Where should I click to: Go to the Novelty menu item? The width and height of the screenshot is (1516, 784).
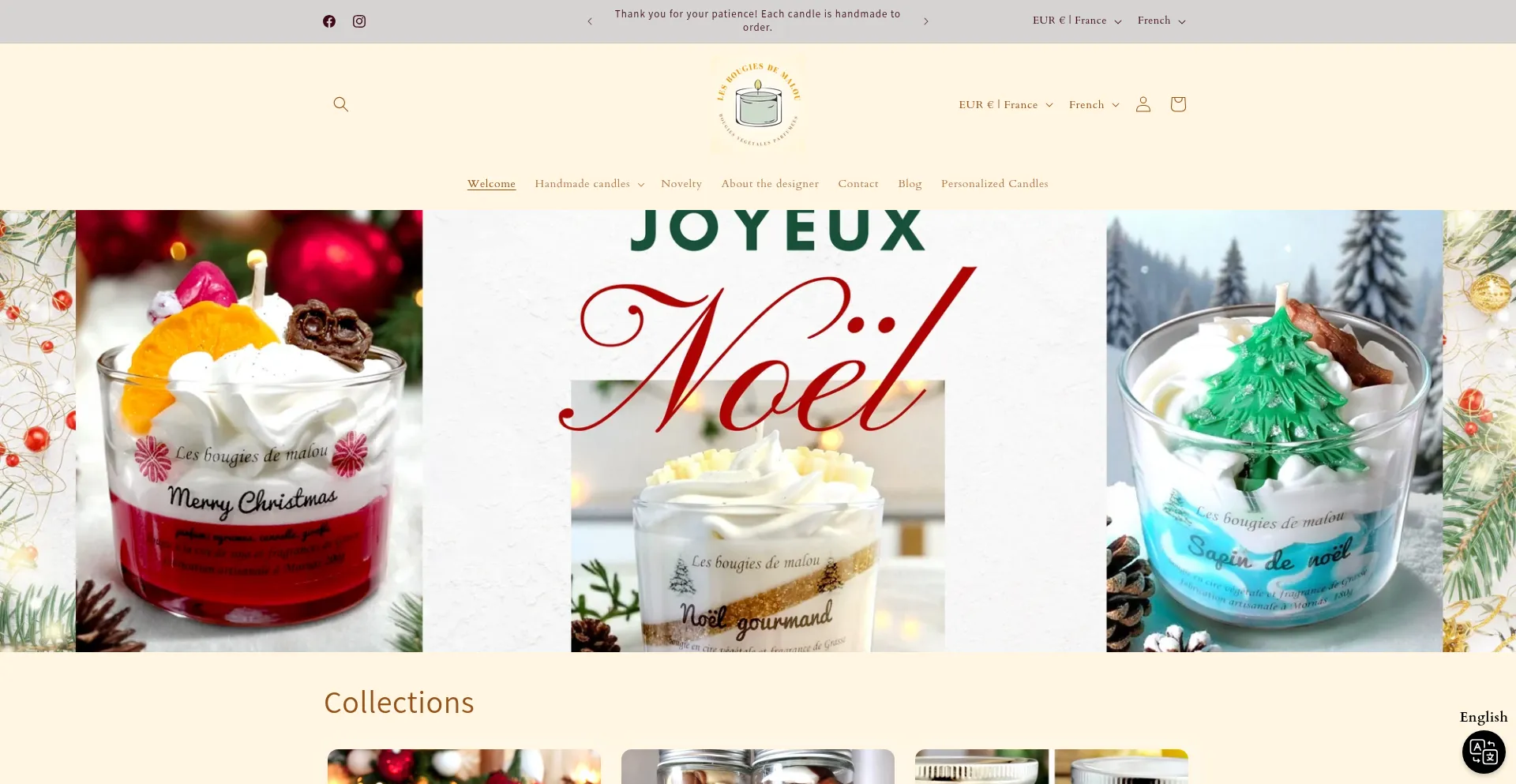pos(681,184)
